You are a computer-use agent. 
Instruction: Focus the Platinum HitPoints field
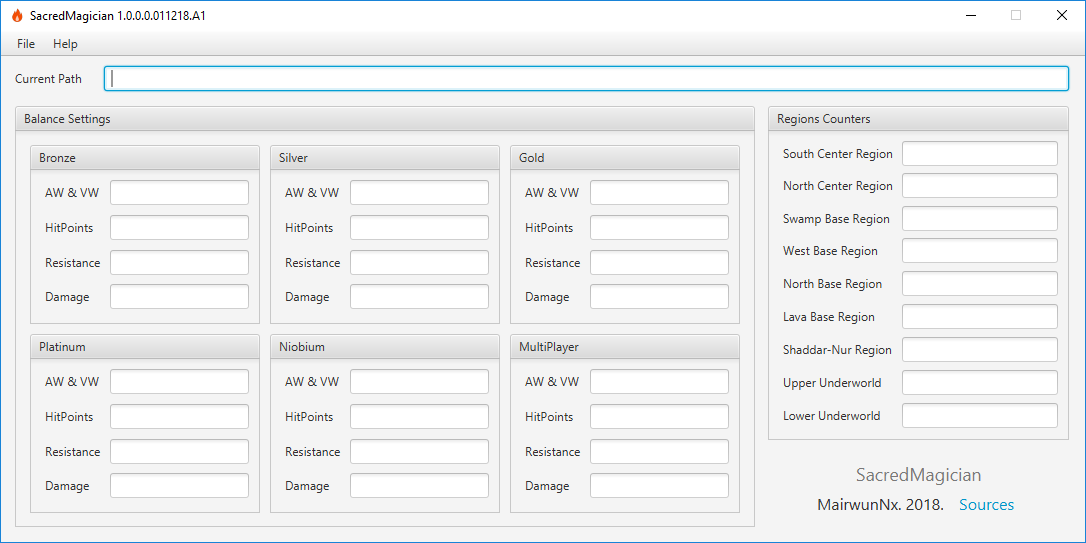(179, 416)
